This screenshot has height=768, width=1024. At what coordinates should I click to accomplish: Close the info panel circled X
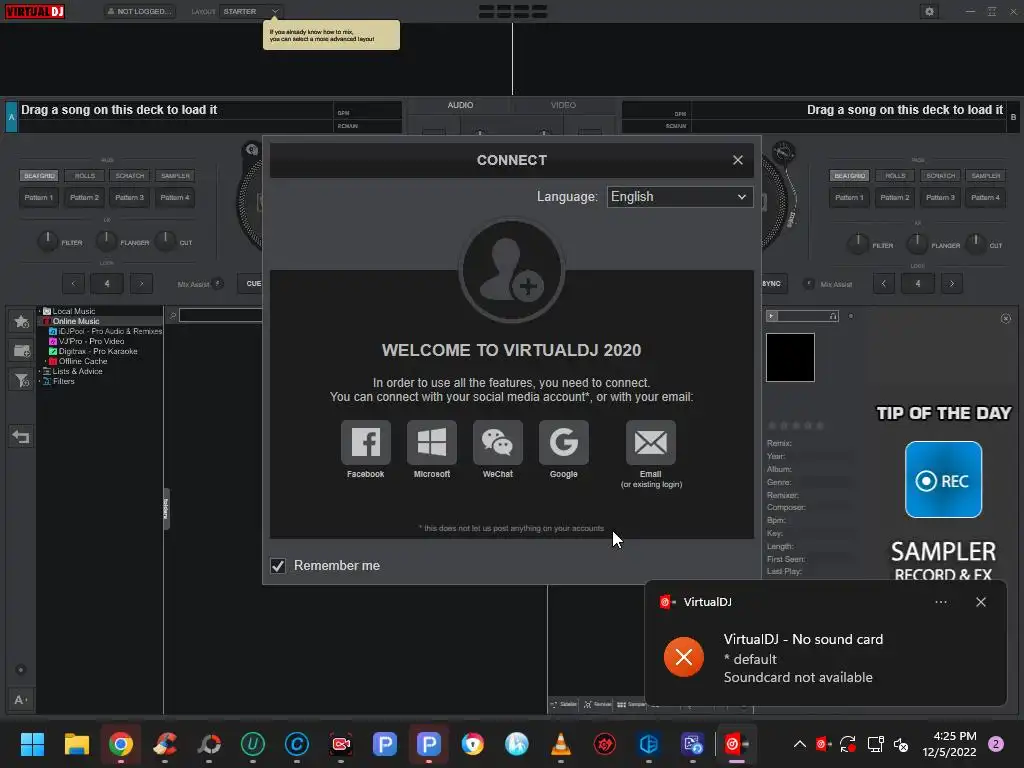click(1006, 319)
